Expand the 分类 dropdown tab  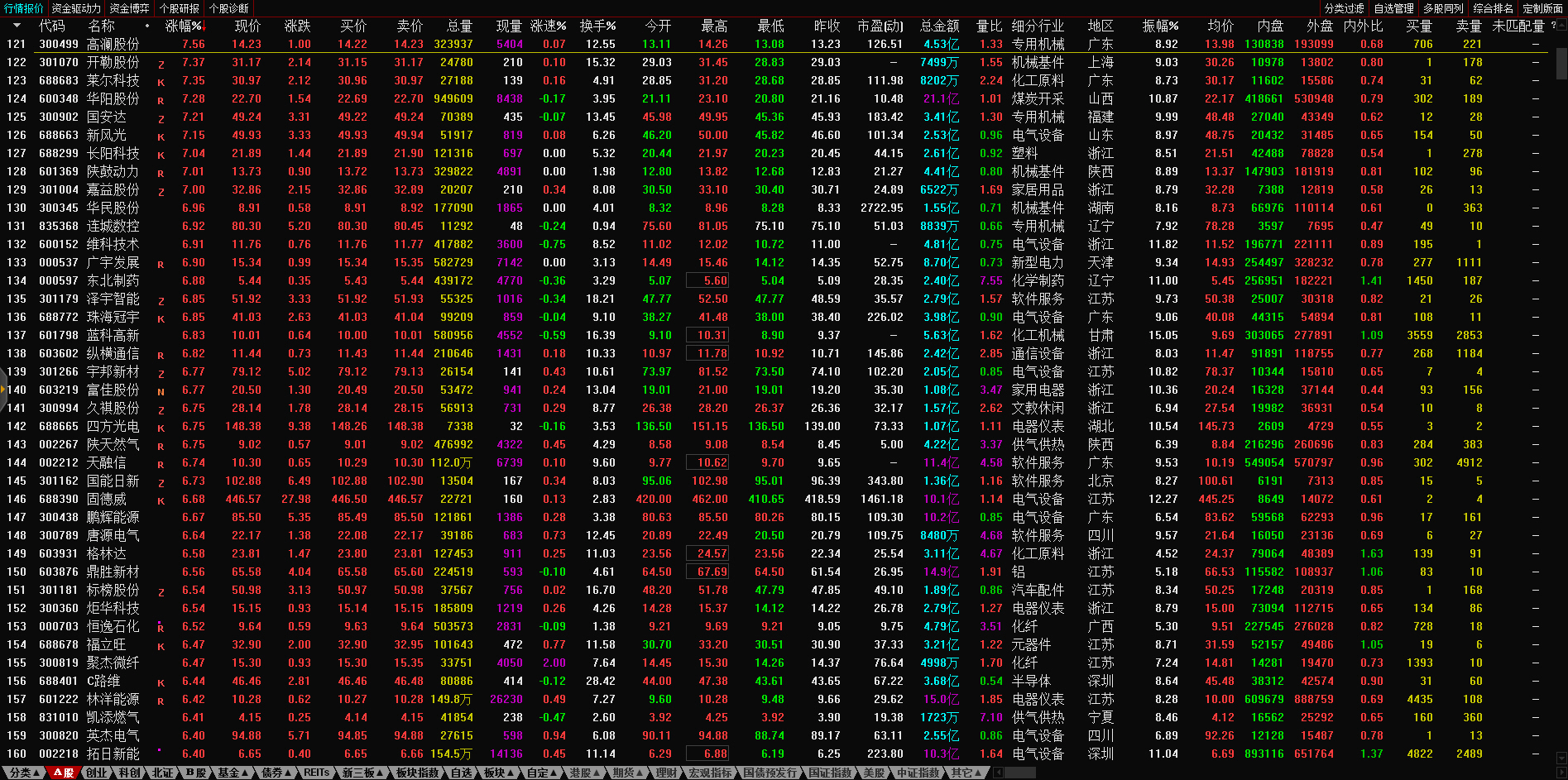click(x=25, y=773)
